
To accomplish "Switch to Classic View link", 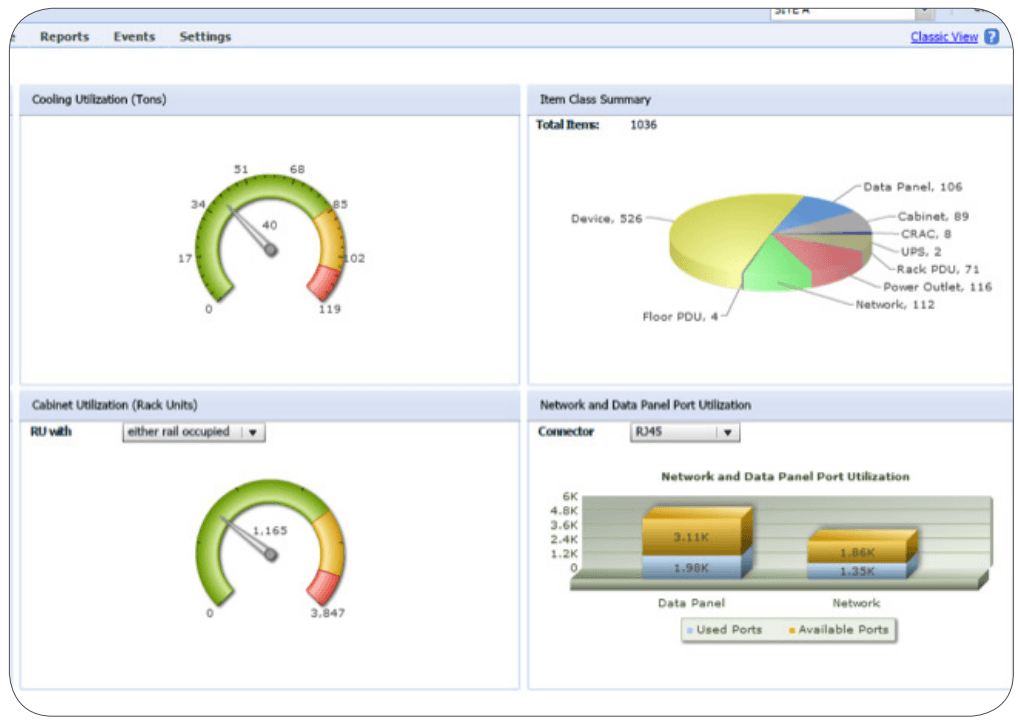I will tap(944, 37).
